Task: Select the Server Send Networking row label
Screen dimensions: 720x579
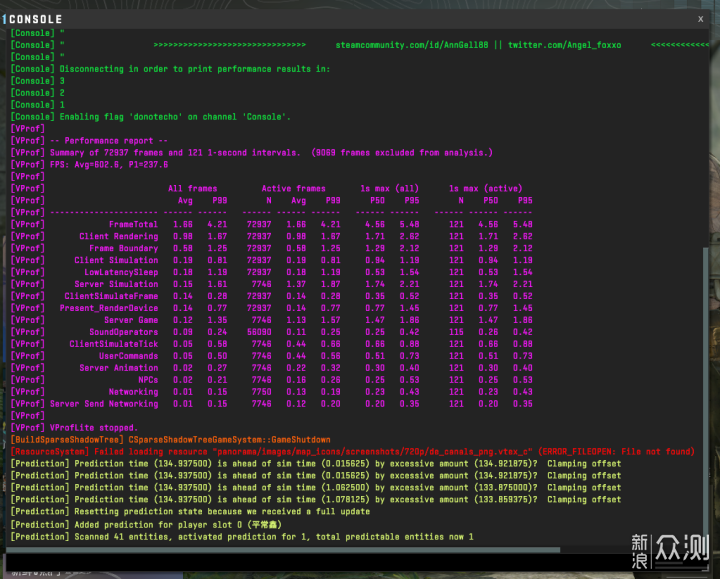Action: tap(104, 404)
